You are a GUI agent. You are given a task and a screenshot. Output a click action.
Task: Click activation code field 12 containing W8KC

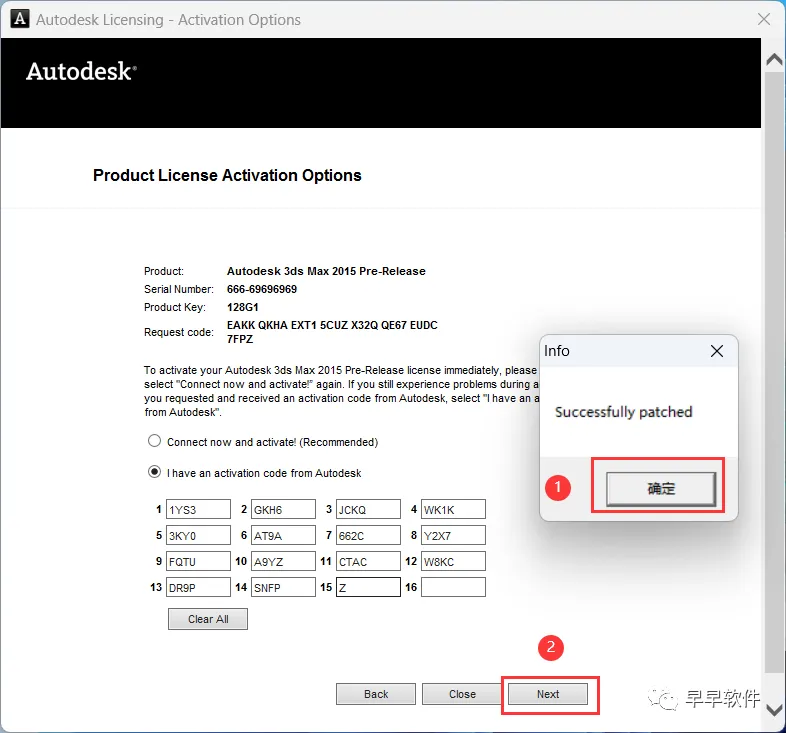pos(453,562)
